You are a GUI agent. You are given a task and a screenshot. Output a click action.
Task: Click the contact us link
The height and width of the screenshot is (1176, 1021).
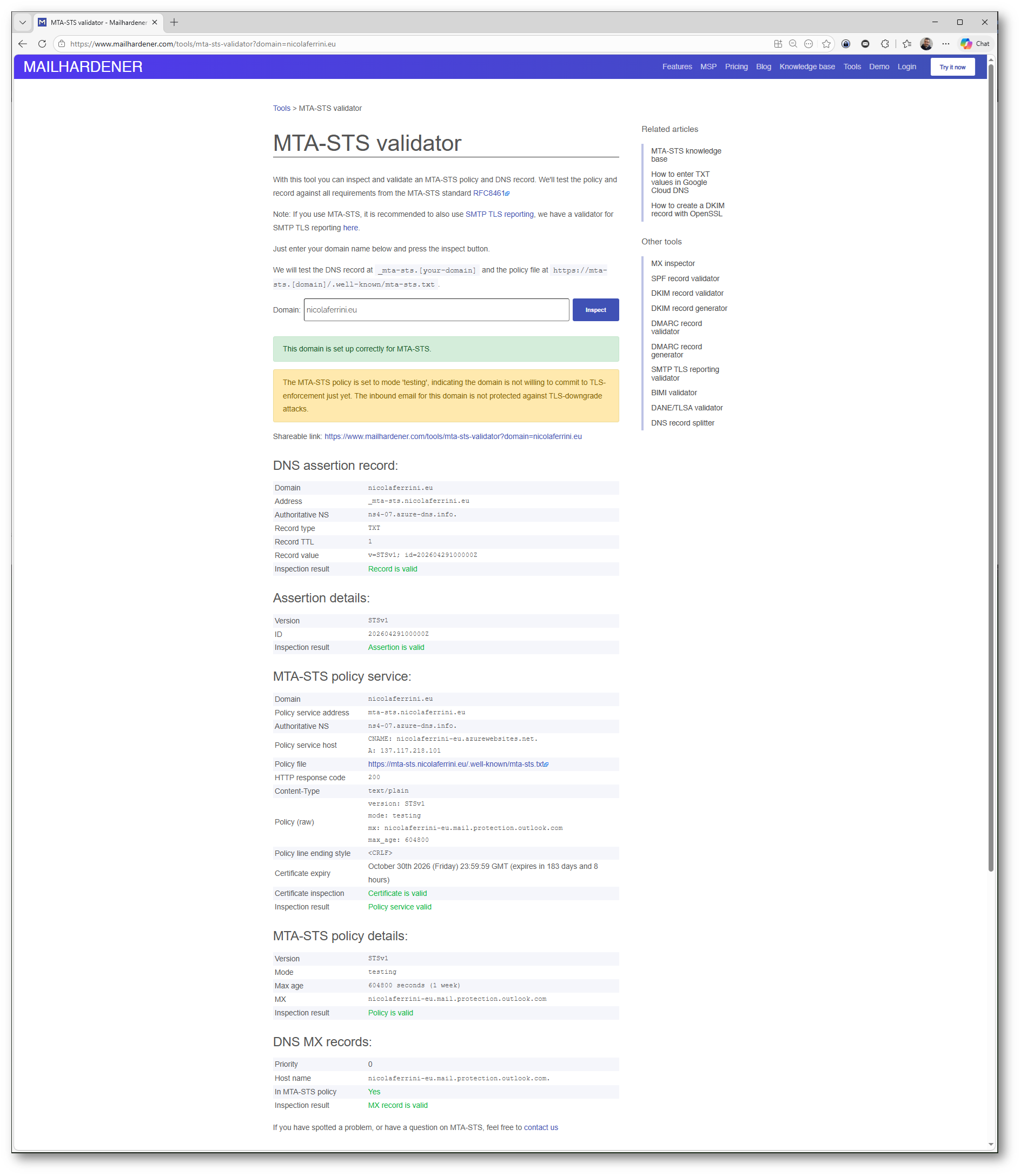[x=541, y=1127]
